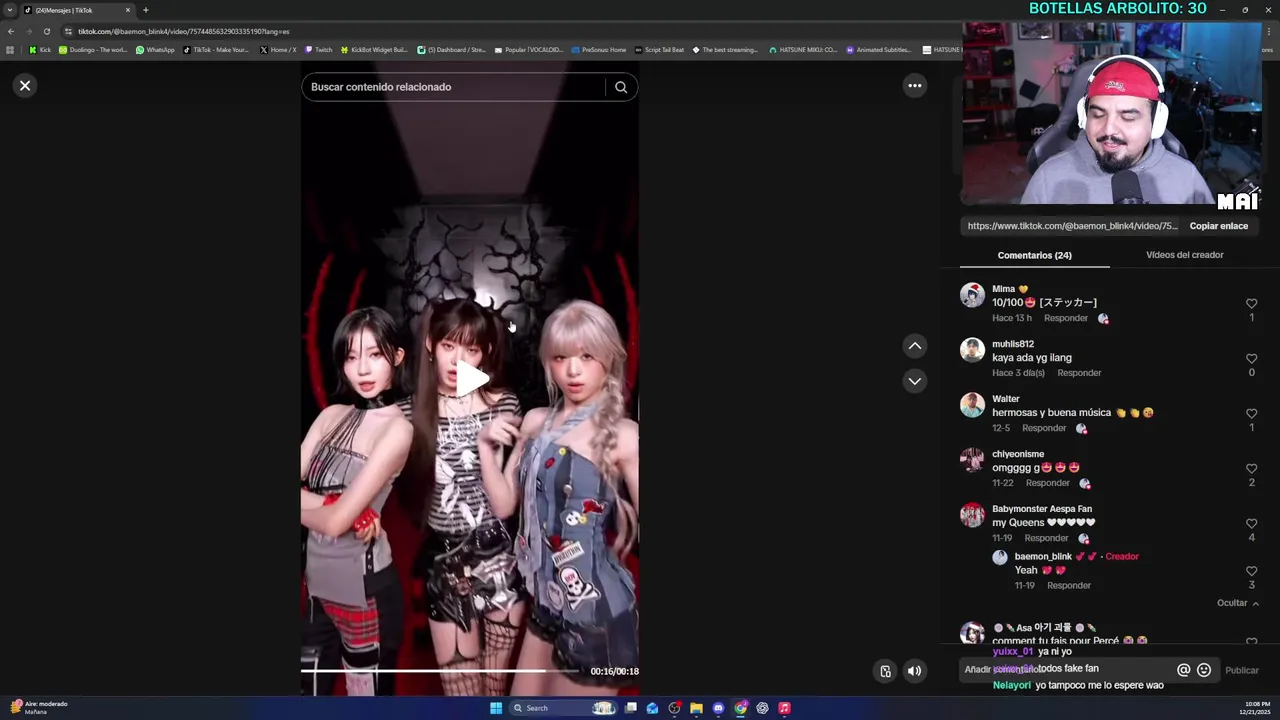Go to previous video with up arrow
Viewport: 1280px width, 720px height.
tap(914, 346)
